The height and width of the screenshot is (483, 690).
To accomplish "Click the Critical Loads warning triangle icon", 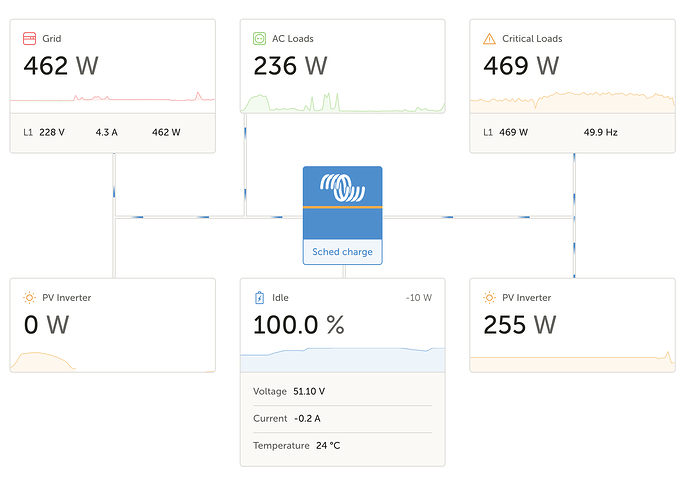I will [x=489, y=39].
